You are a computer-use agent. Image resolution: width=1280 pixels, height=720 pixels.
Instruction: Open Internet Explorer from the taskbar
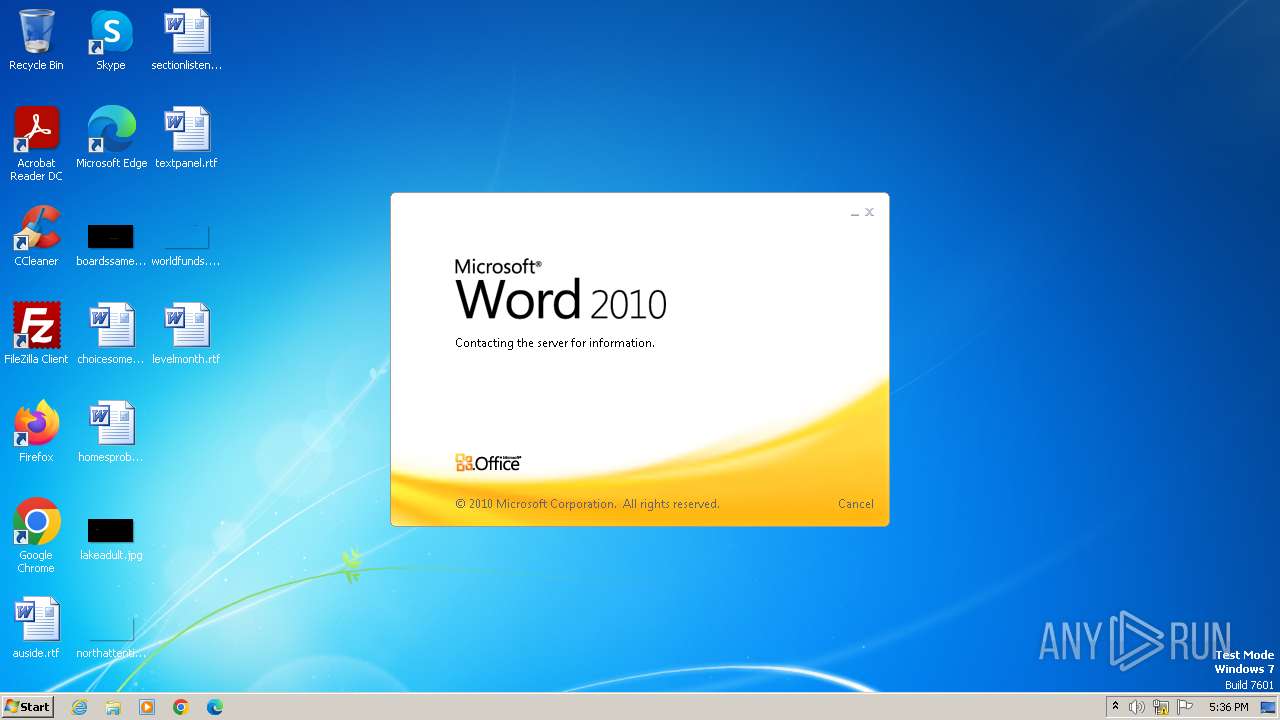[79, 707]
